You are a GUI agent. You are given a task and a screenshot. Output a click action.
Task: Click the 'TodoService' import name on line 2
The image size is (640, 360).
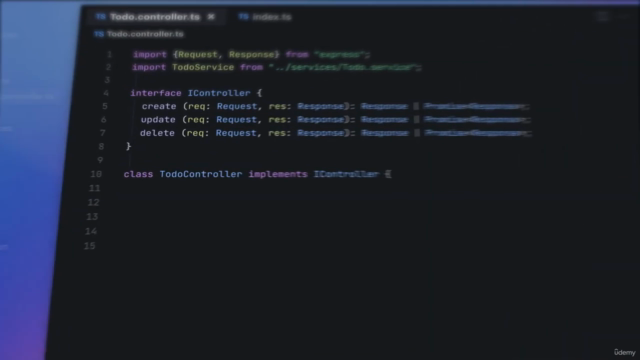pos(203,67)
